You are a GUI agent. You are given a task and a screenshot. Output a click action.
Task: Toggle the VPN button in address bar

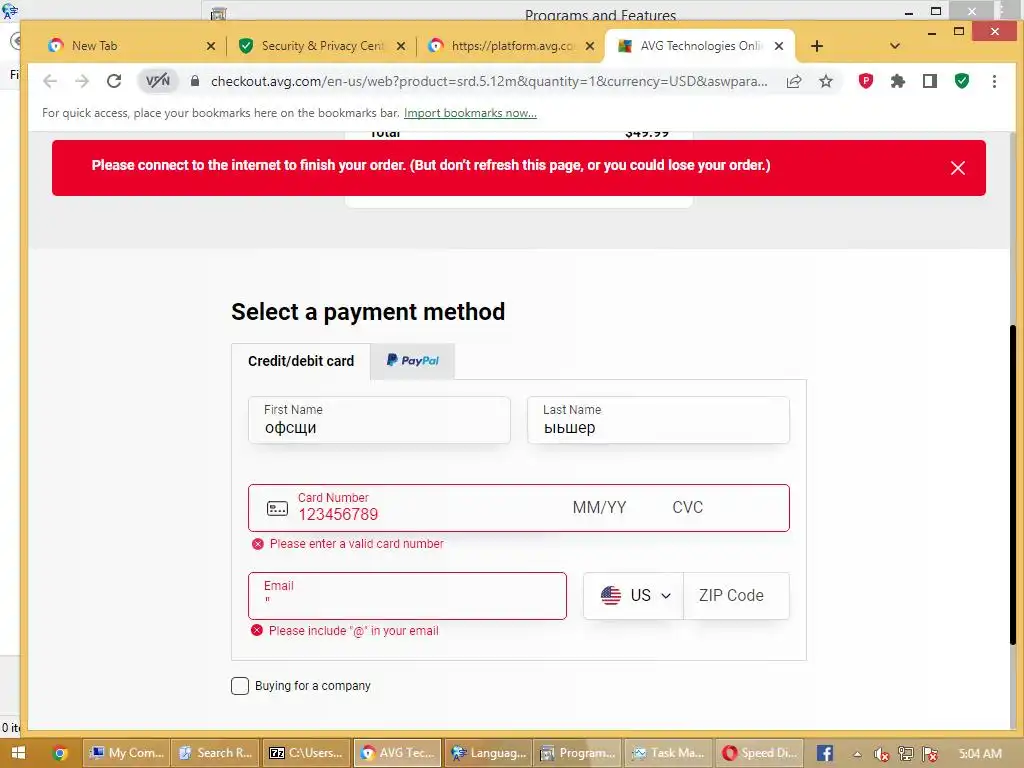click(157, 81)
